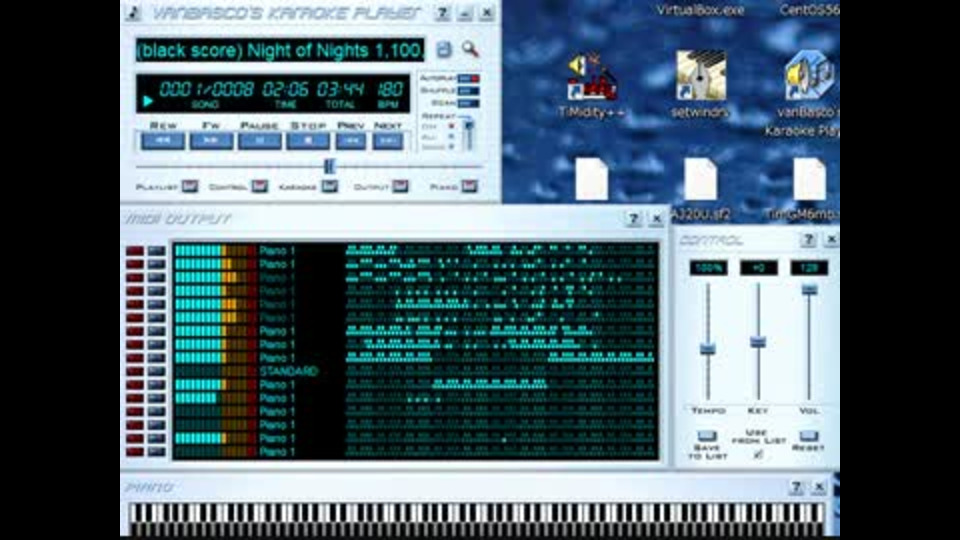Viewport: 960px width, 540px height.
Task: Select the setwindrv desktop shortcut
Action: [x=700, y=85]
